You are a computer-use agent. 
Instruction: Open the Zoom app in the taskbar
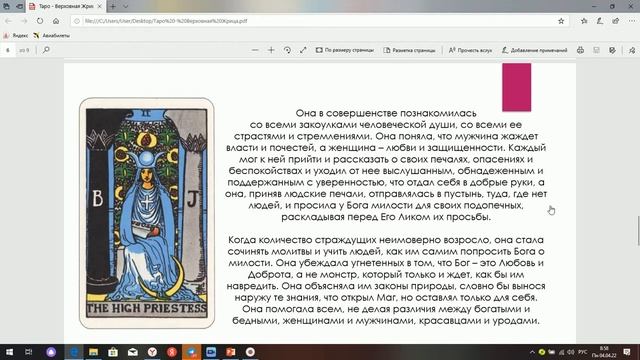pos(211,352)
